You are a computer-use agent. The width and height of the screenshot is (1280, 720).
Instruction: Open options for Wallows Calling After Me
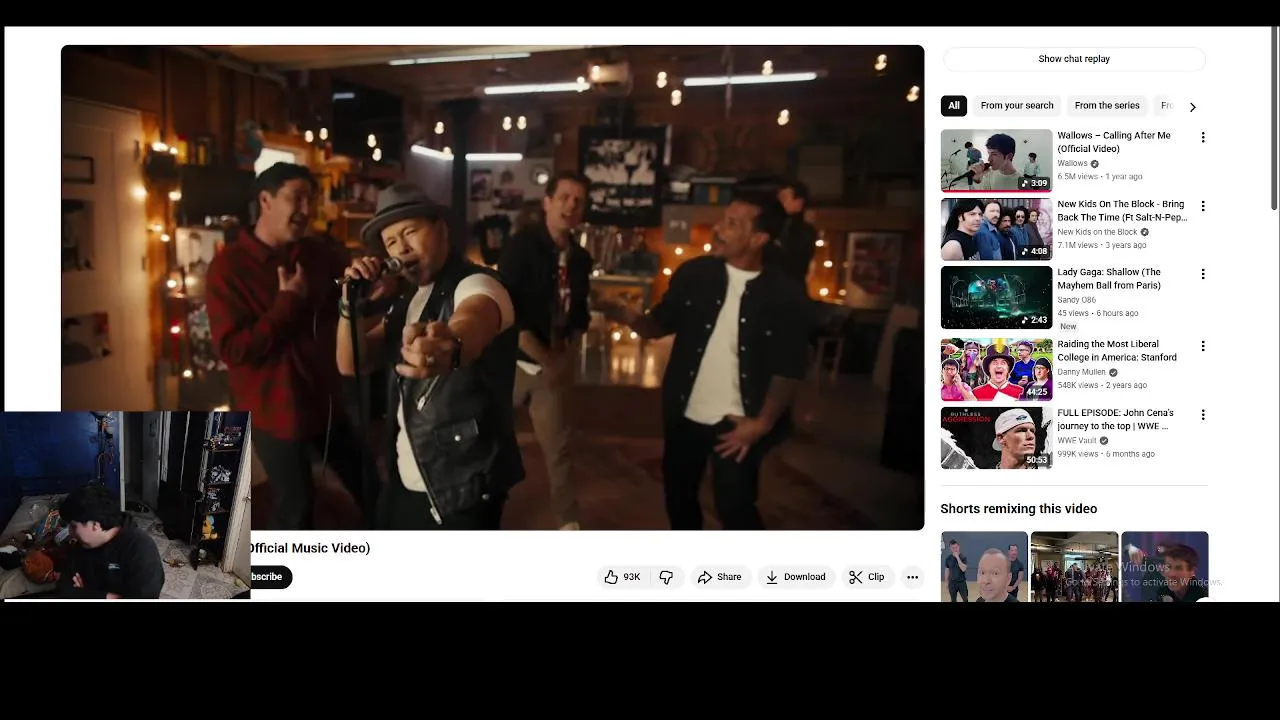(x=1203, y=137)
